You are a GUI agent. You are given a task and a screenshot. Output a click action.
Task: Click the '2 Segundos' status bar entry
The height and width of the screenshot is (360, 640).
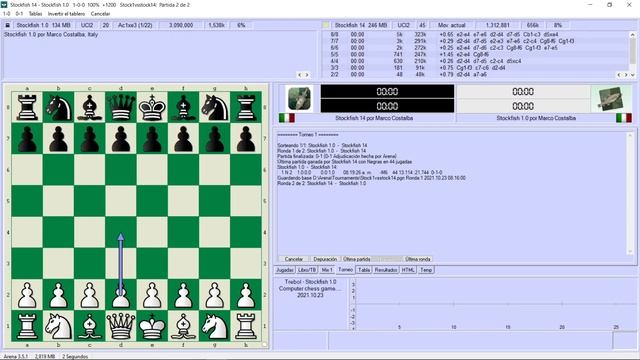click(75, 357)
